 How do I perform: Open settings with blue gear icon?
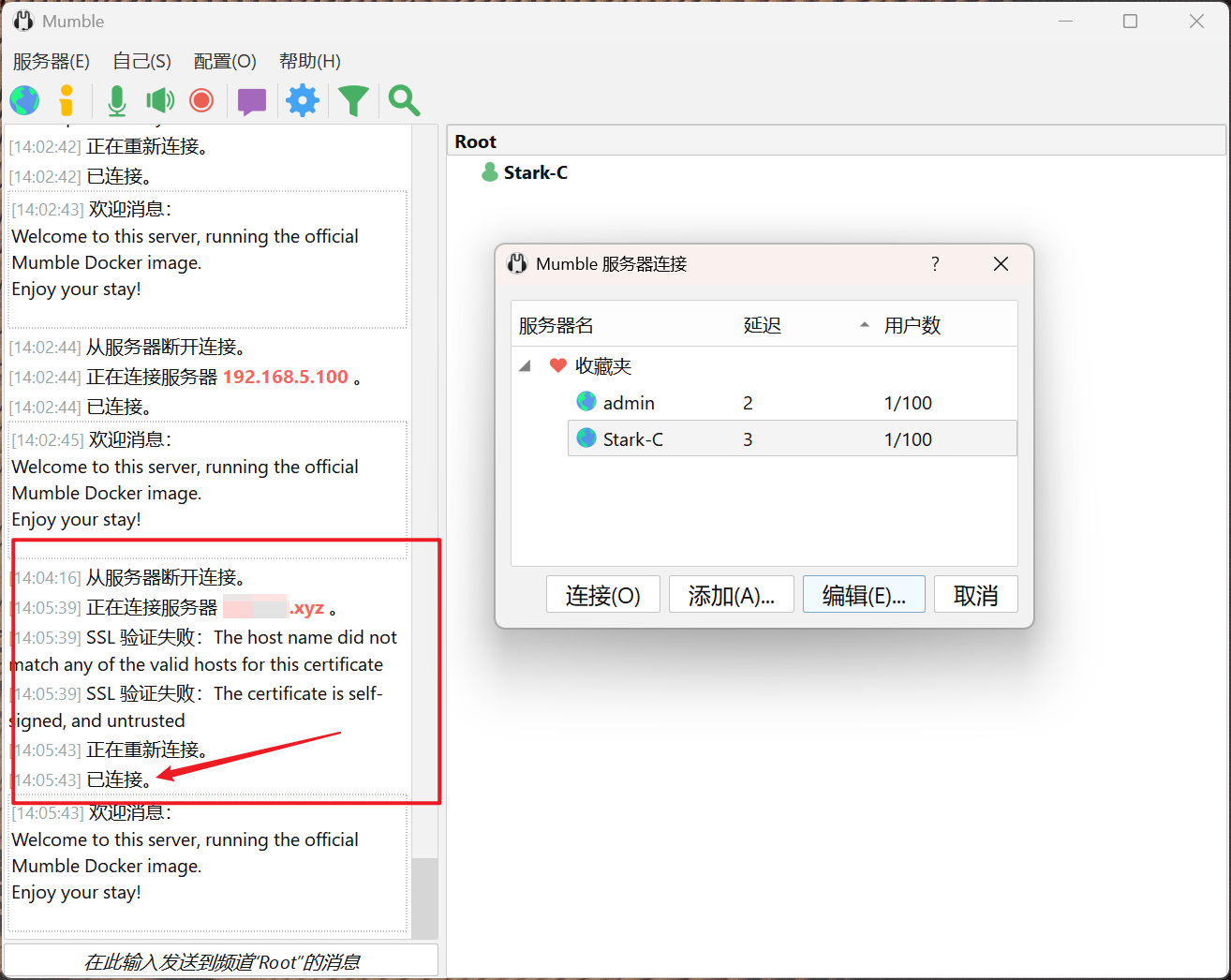click(303, 100)
